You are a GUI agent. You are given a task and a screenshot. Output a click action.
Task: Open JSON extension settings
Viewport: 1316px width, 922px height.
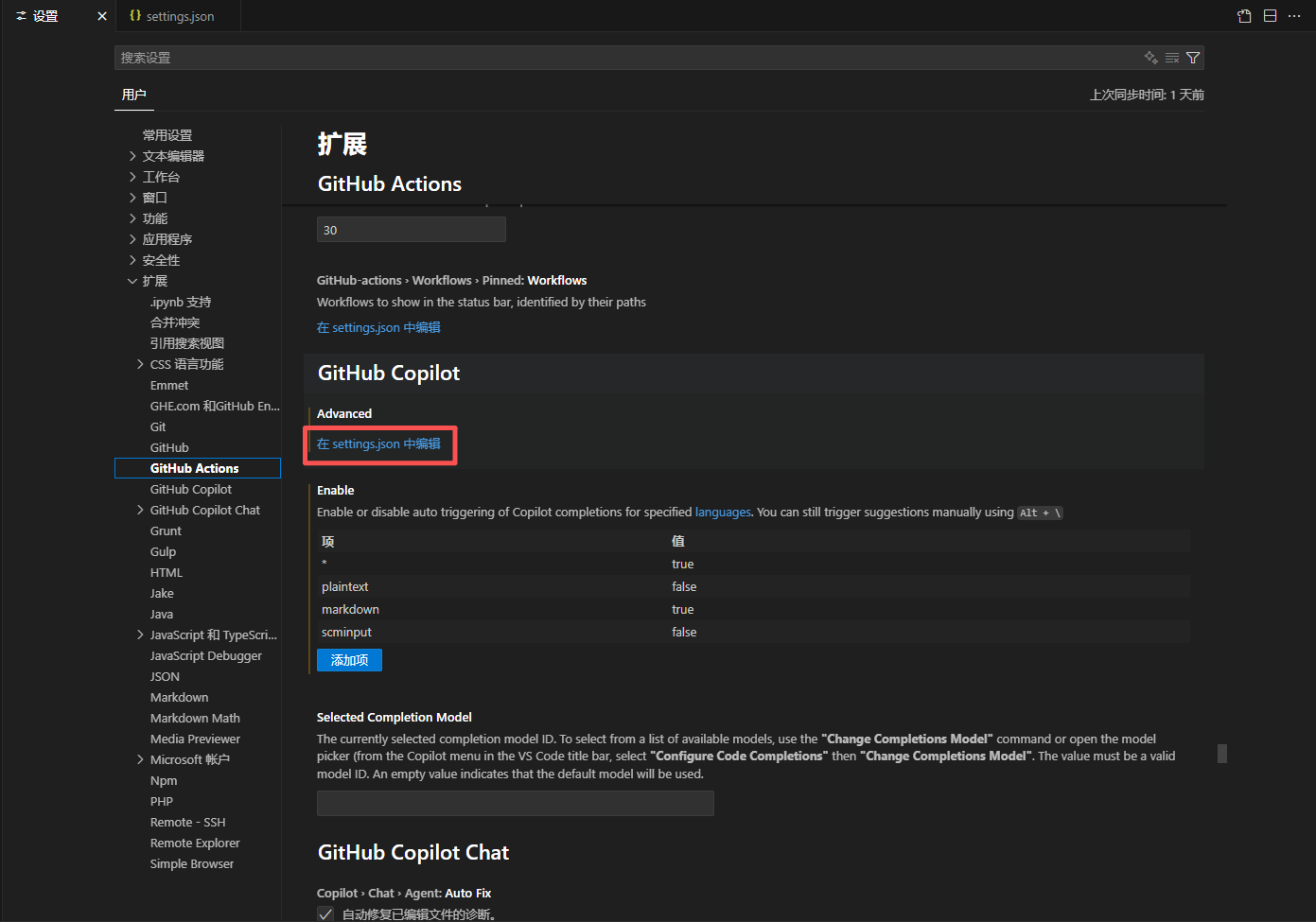(165, 676)
